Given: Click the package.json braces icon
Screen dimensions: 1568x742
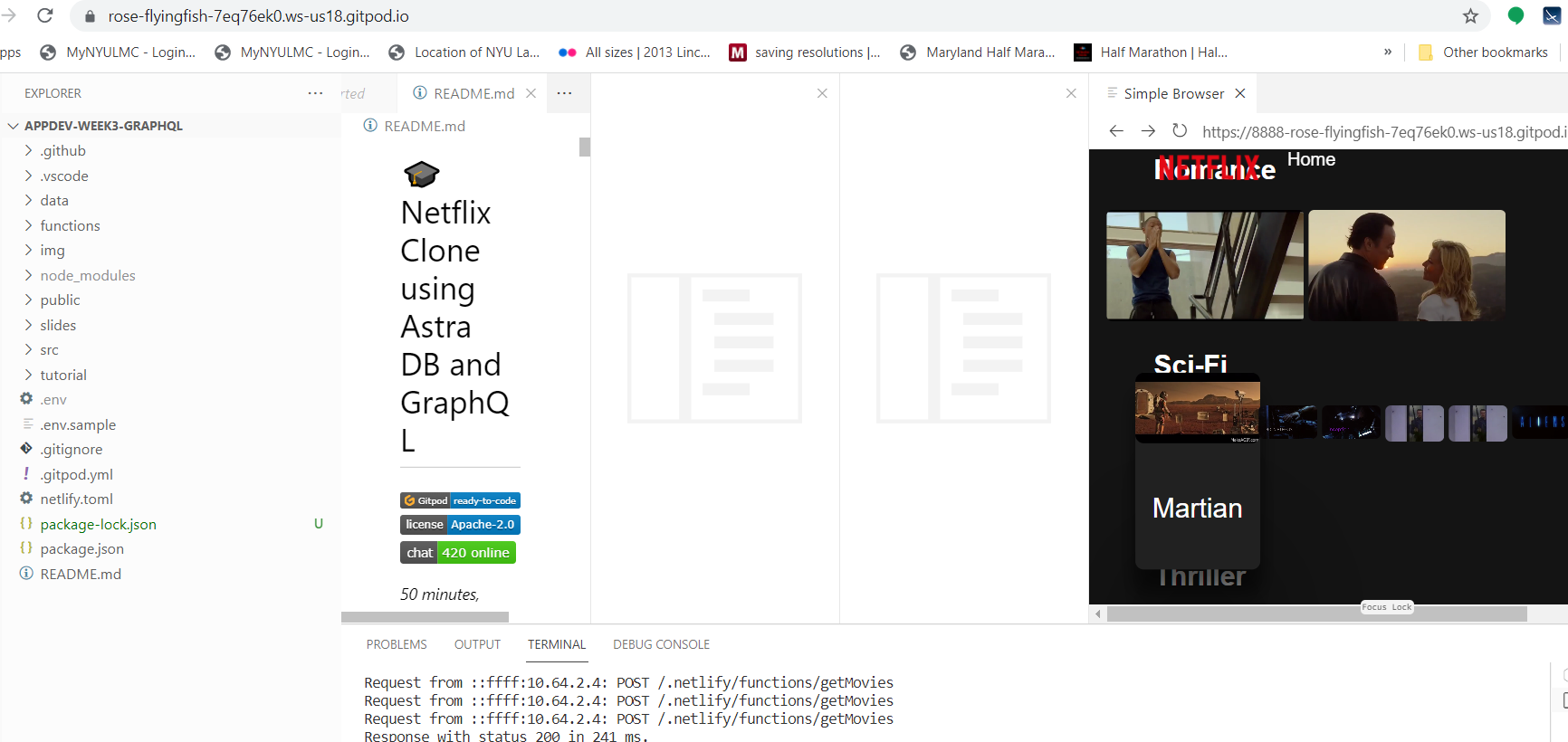Looking at the screenshot, I should [26, 548].
